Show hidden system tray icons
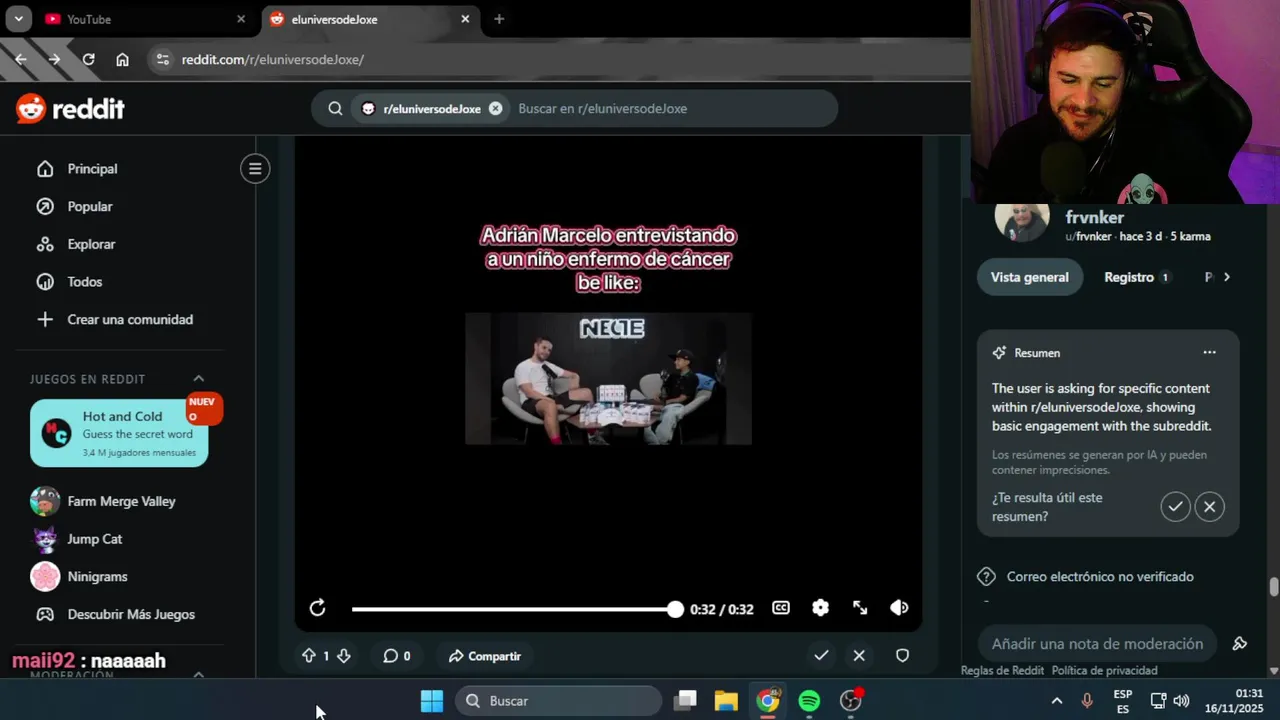Screen dimensions: 1280x720 click(1056, 701)
